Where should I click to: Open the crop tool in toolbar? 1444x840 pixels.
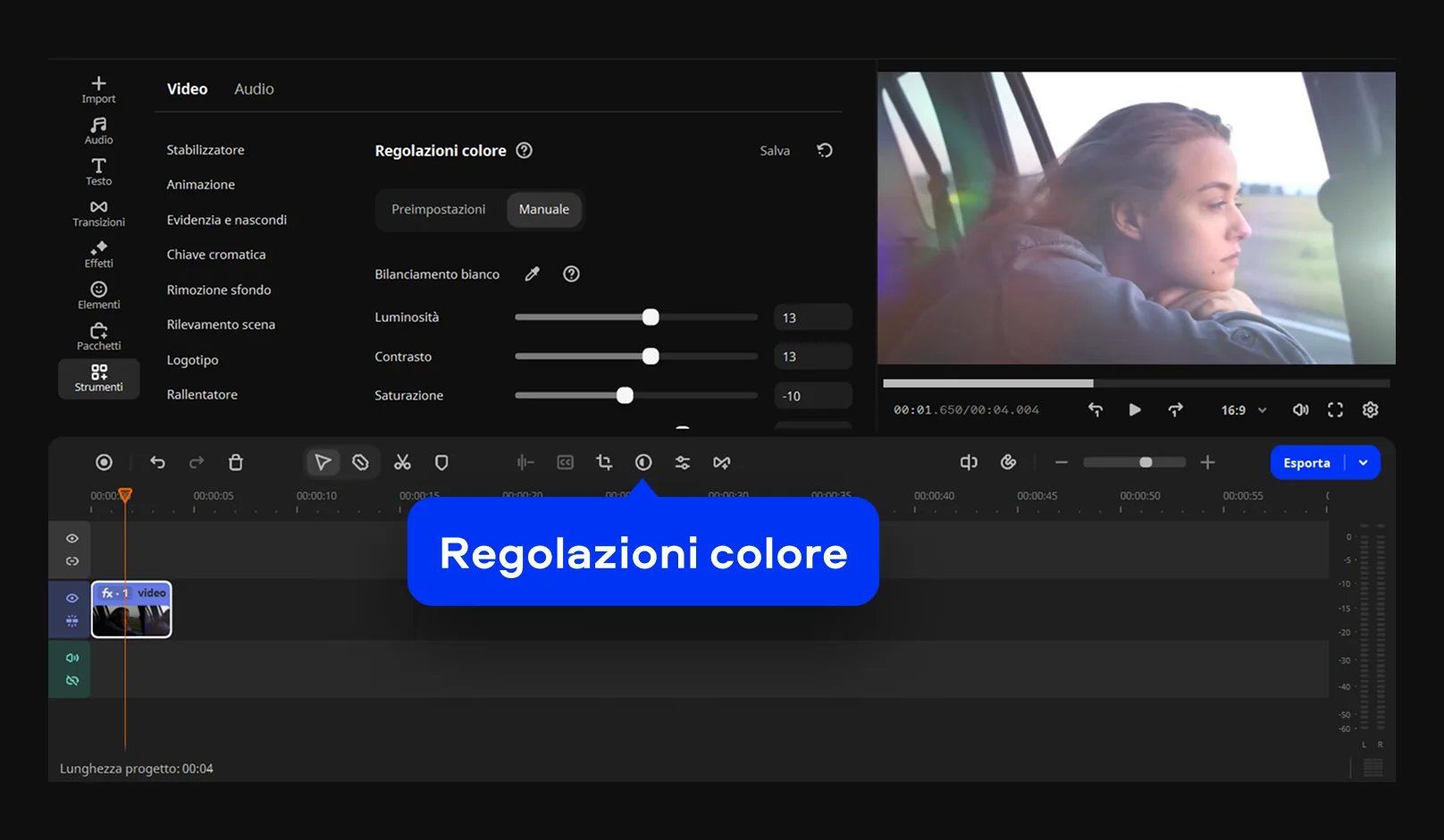[604, 462]
